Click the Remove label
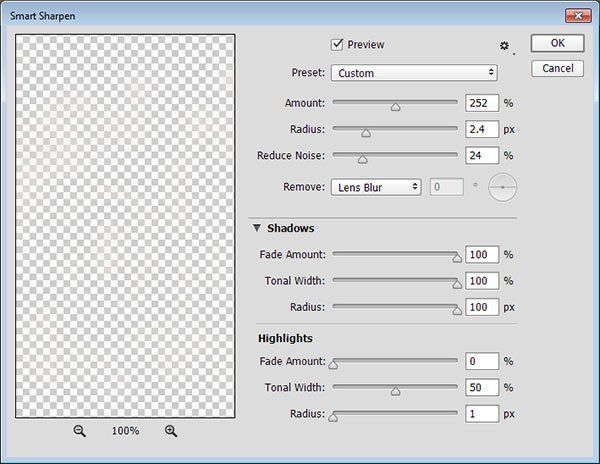 [304, 187]
